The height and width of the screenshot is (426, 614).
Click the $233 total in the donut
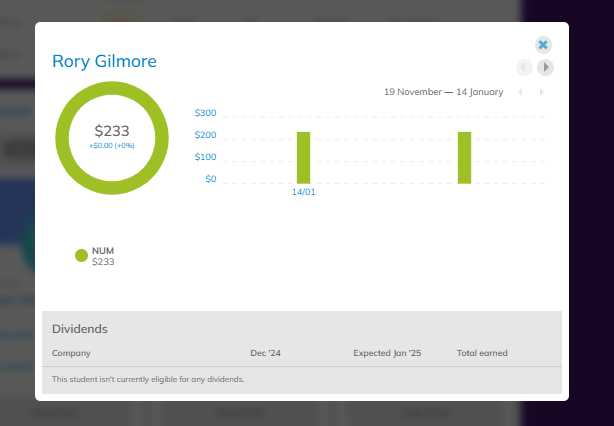tap(112, 131)
